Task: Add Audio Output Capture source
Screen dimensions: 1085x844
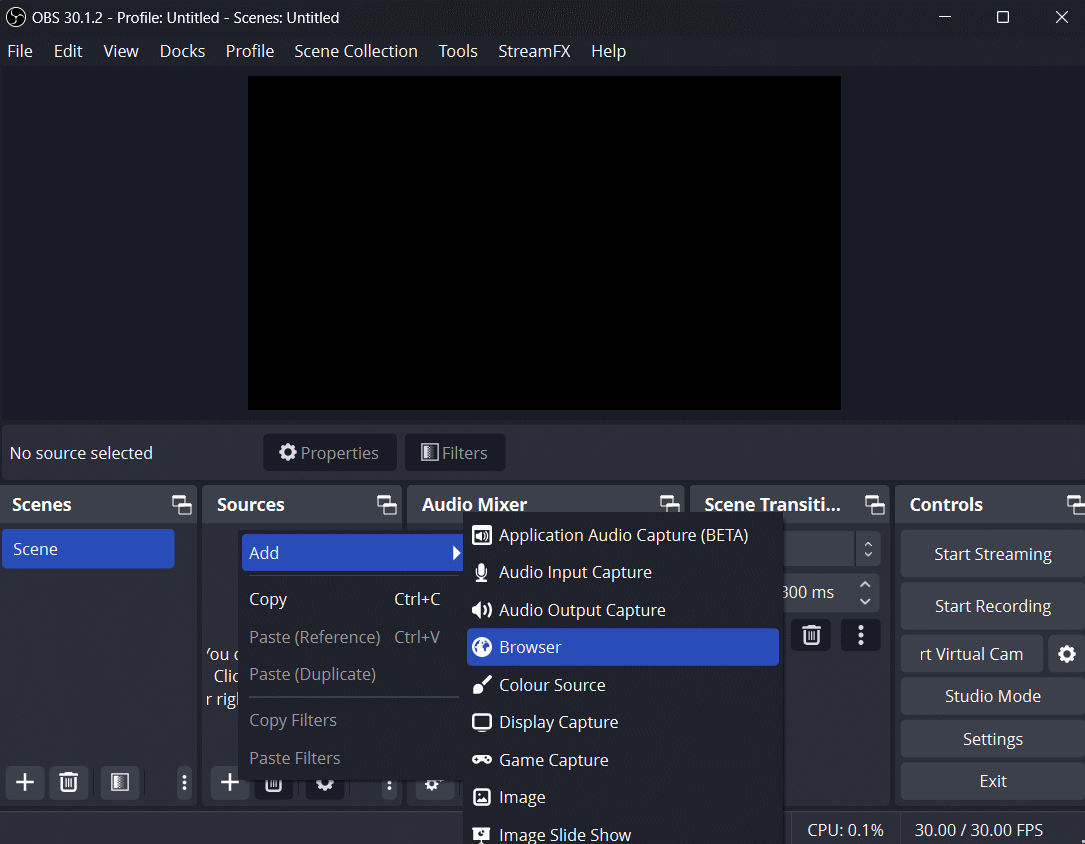Action: click(623, 610)
